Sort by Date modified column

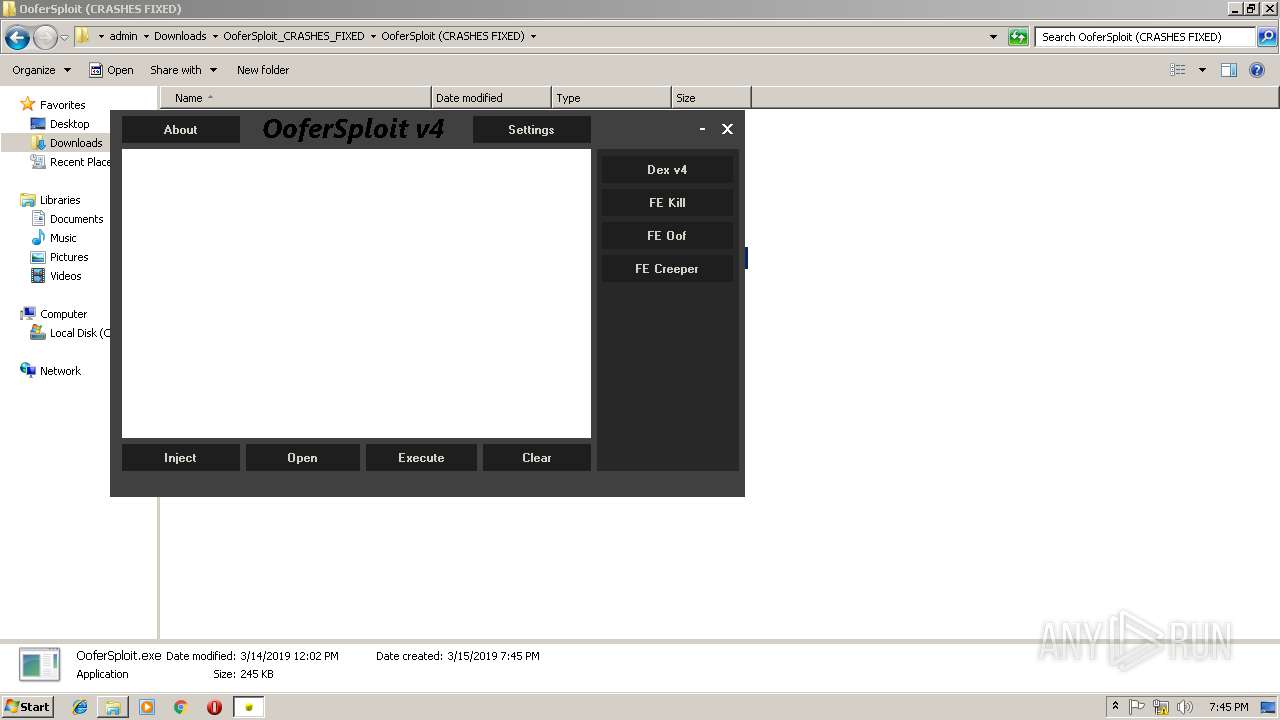[491, 98]
